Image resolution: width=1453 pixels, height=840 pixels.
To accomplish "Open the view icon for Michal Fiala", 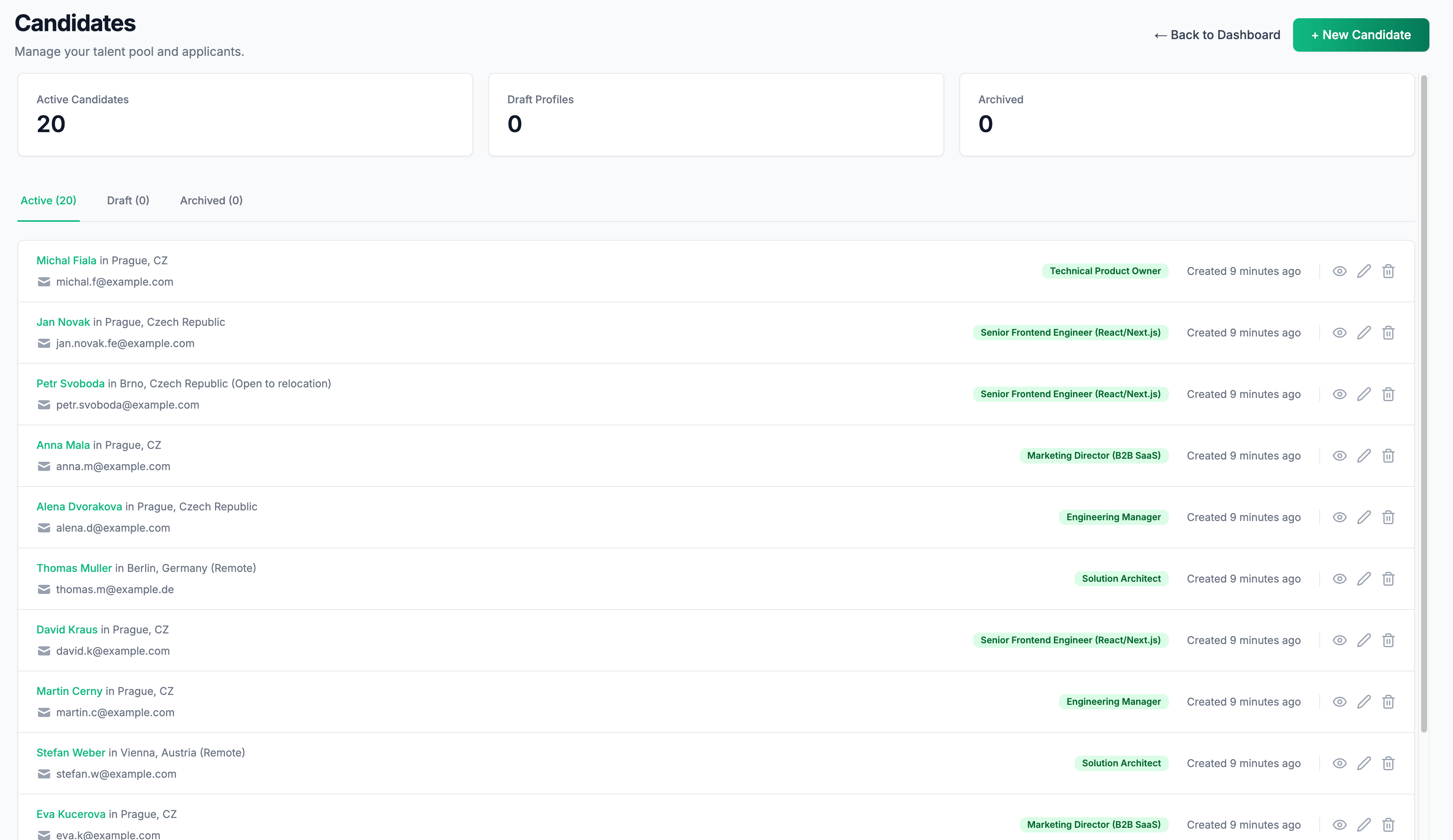I will (x=1339, y=271).
